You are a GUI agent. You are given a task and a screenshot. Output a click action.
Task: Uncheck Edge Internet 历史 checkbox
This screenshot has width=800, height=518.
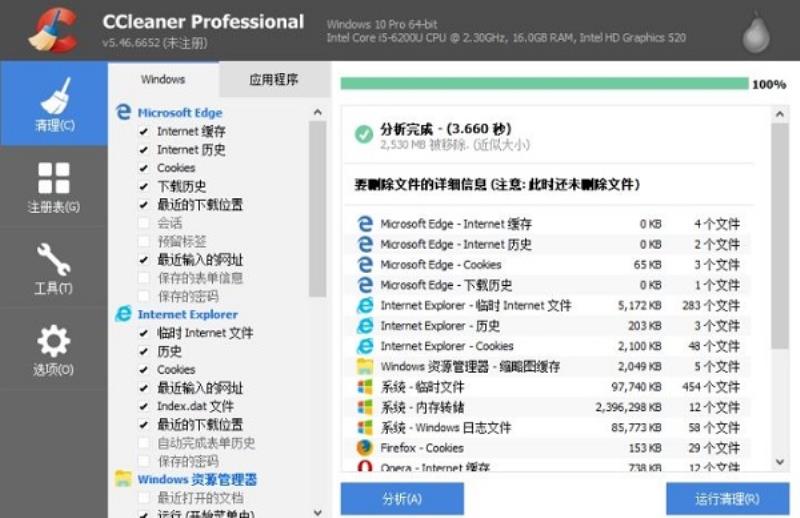pyautogui.click(x=144, y=150)
